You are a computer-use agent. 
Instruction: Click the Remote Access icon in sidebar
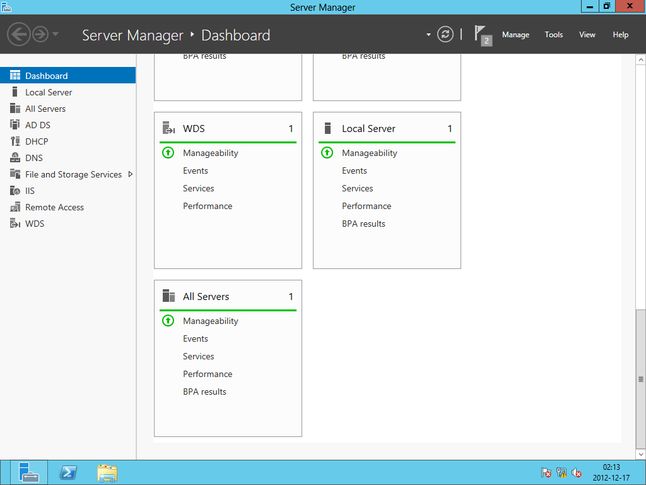[15, 207]
